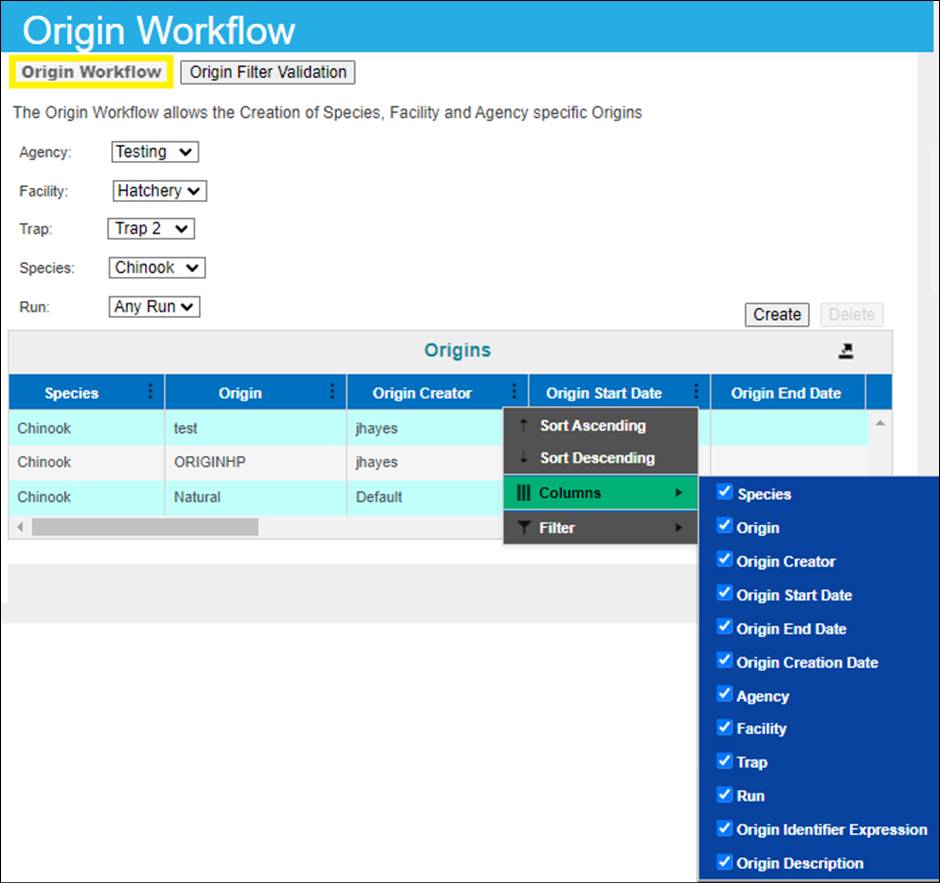This screenshot has height=883, width=940.
Task: Uncheck the Species column checkbox
Action: (x=725, y=493)
